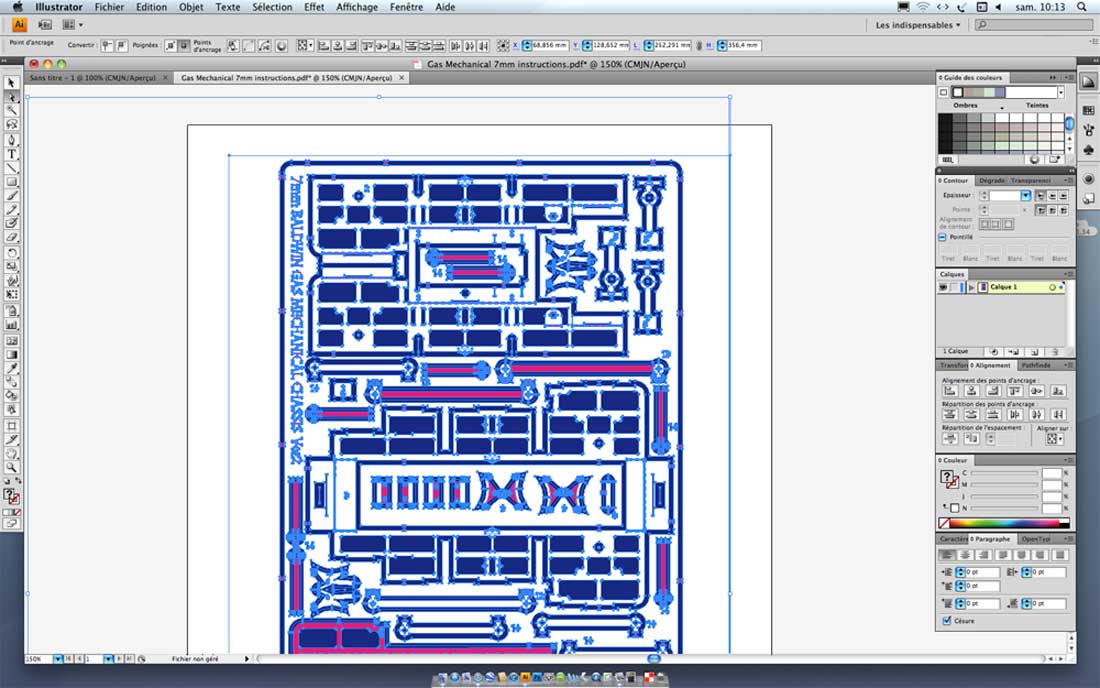1100x688 pixels.
Task: Toggle the lock column of Calque 1
Action: point(954,288)
